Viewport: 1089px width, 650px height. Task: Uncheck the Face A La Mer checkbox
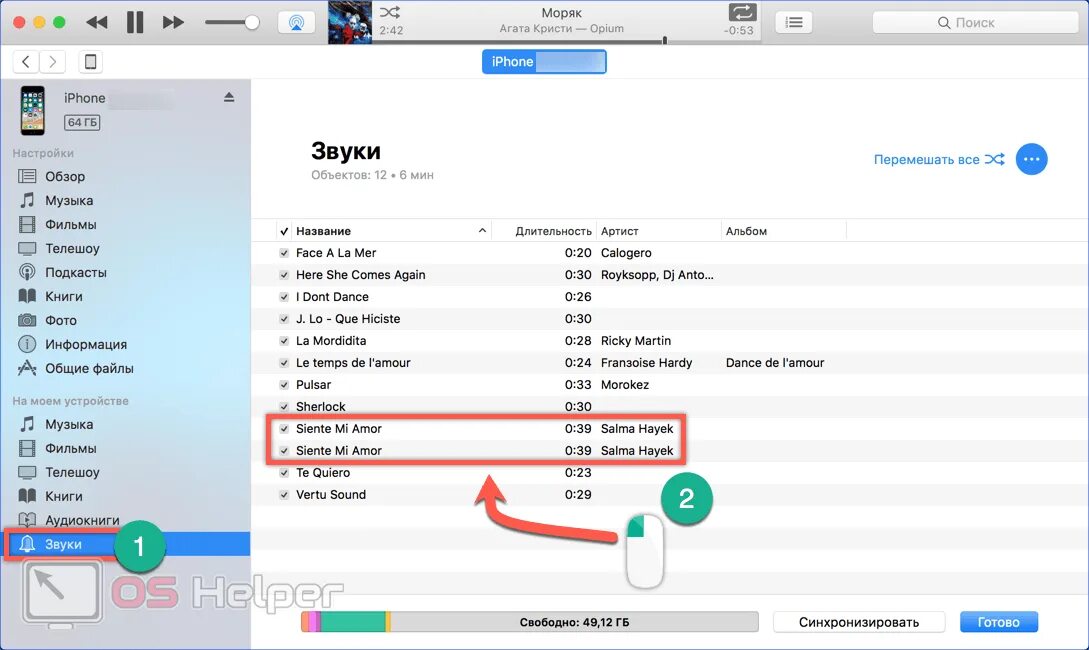[x=284, y=253]
